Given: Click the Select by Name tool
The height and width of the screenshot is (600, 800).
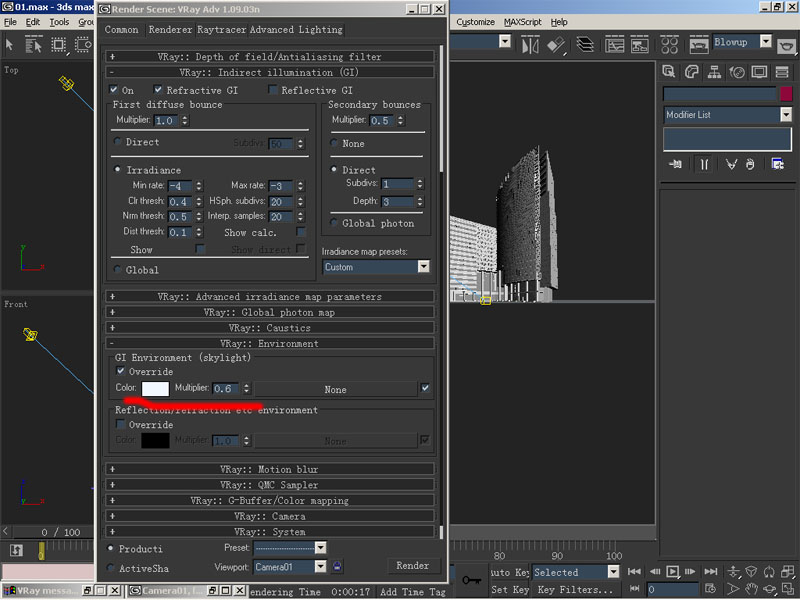Looking at the screenshot, I should 36,45.
